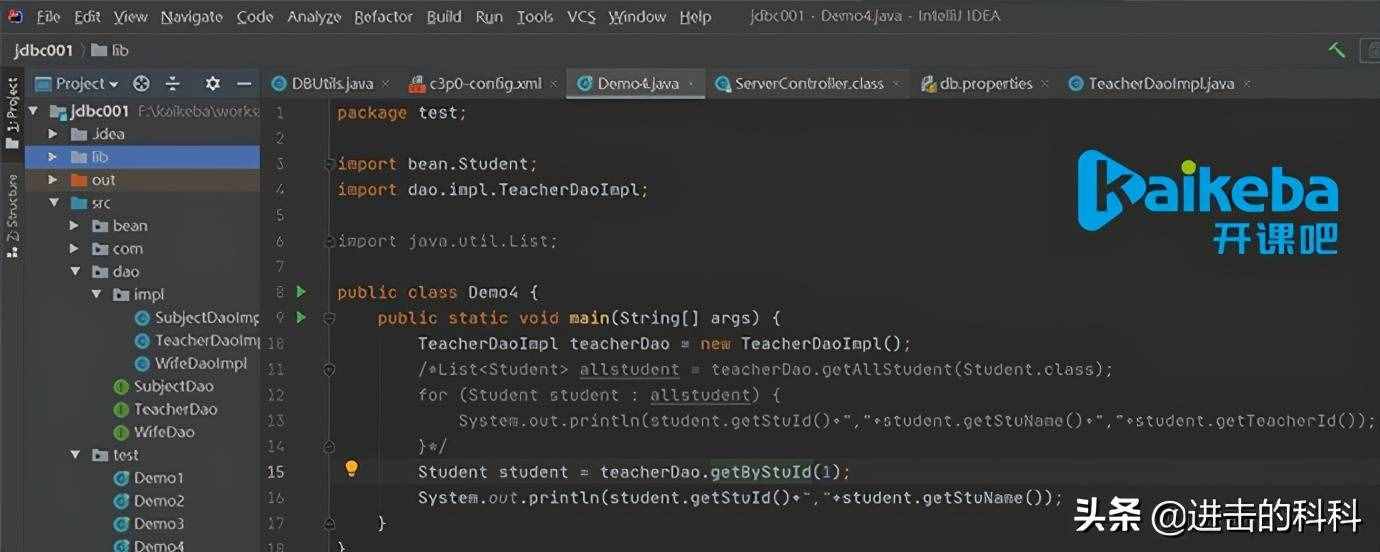Screen dimensions: 1380x552
Task: Open the Code menu
Action: coord(255,17)
